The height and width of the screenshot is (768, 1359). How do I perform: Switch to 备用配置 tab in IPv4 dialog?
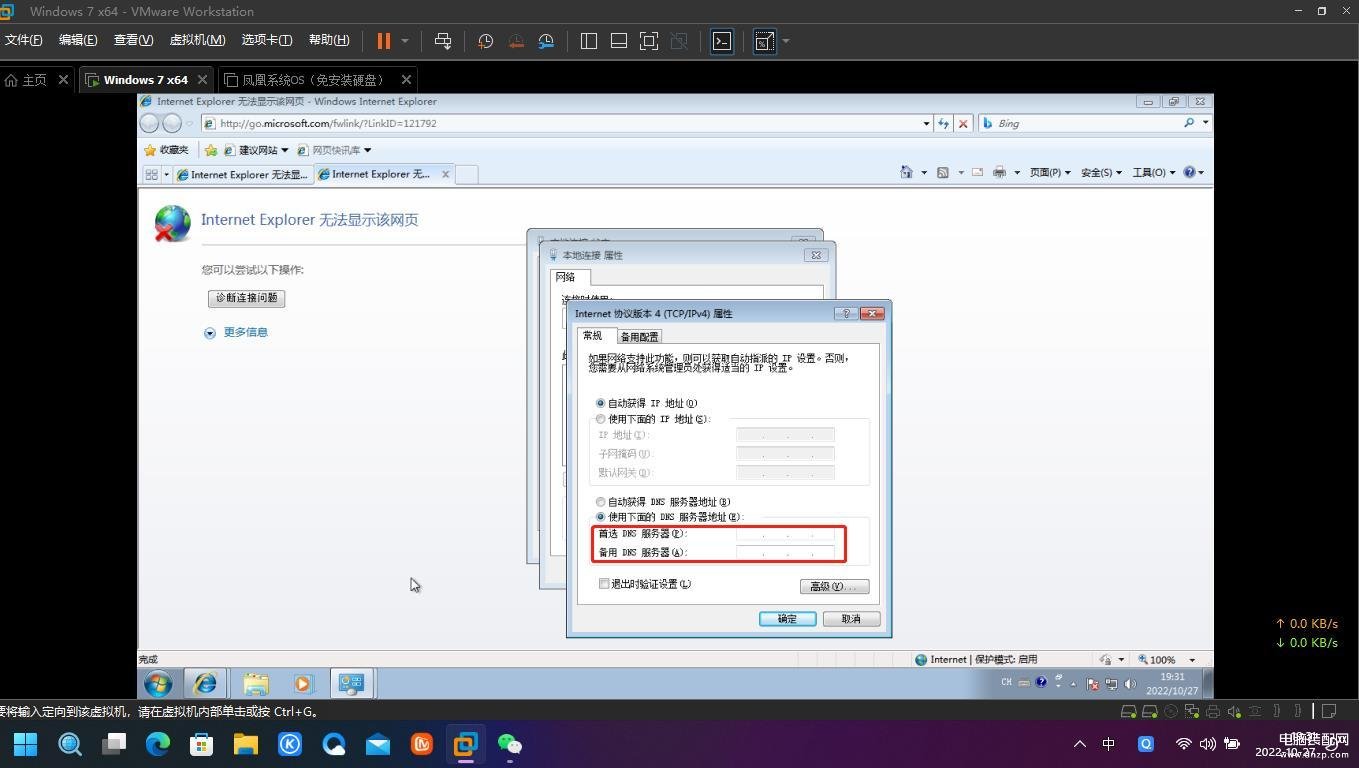pos(639,336)
